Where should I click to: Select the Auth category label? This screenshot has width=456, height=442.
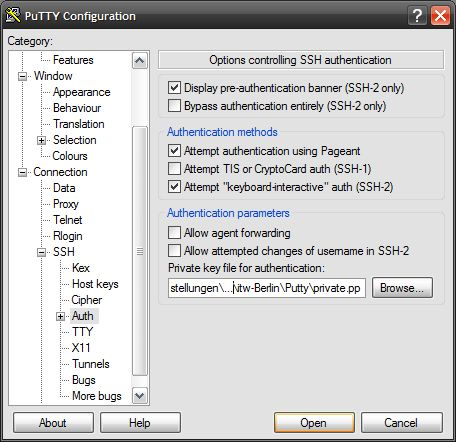click(83, 316)
